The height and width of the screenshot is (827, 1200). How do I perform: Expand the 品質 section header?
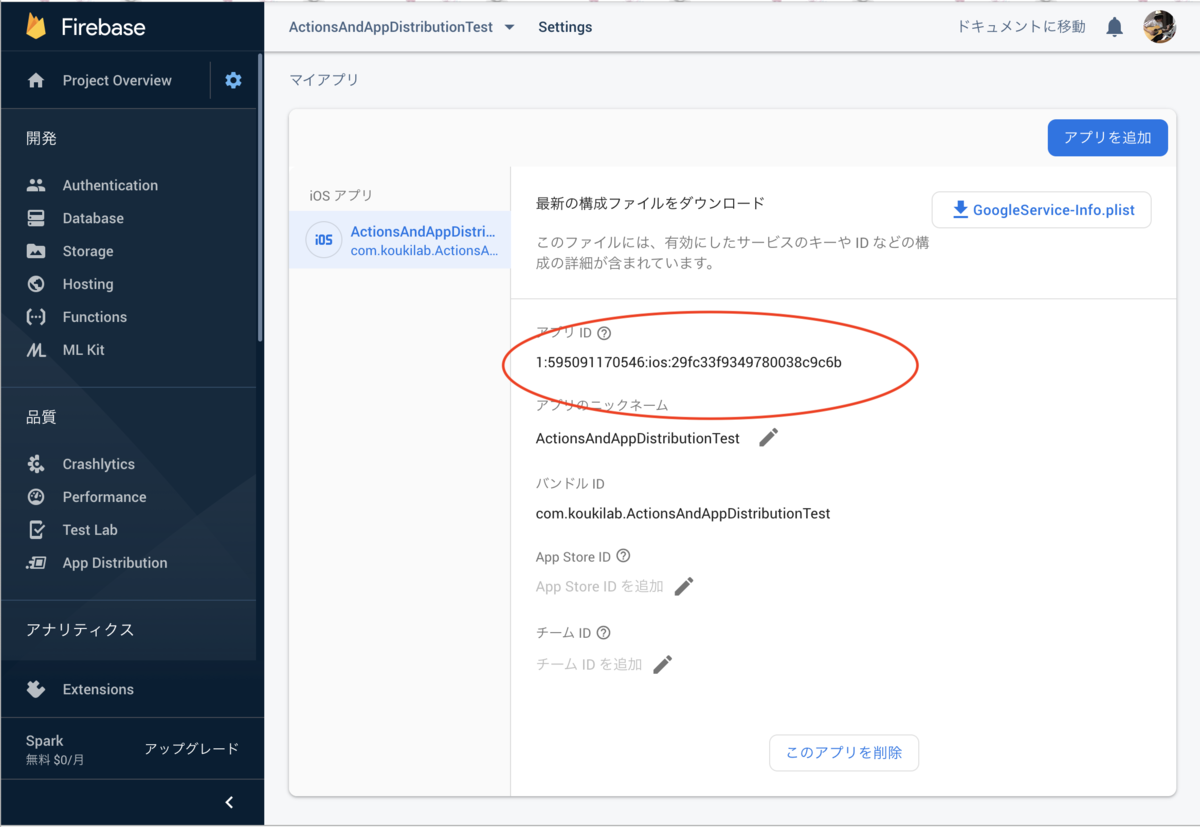tap(41, 417)
